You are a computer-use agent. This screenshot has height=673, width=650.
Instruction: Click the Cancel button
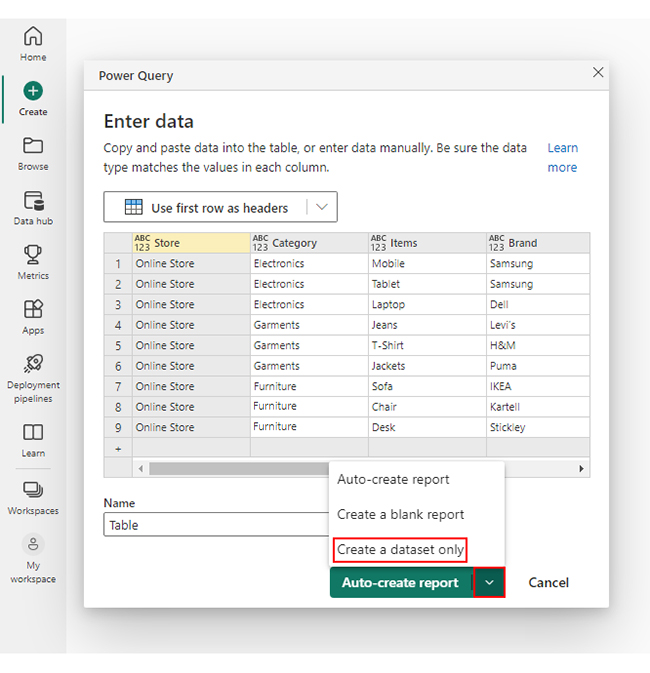click(x=548, y=582)
